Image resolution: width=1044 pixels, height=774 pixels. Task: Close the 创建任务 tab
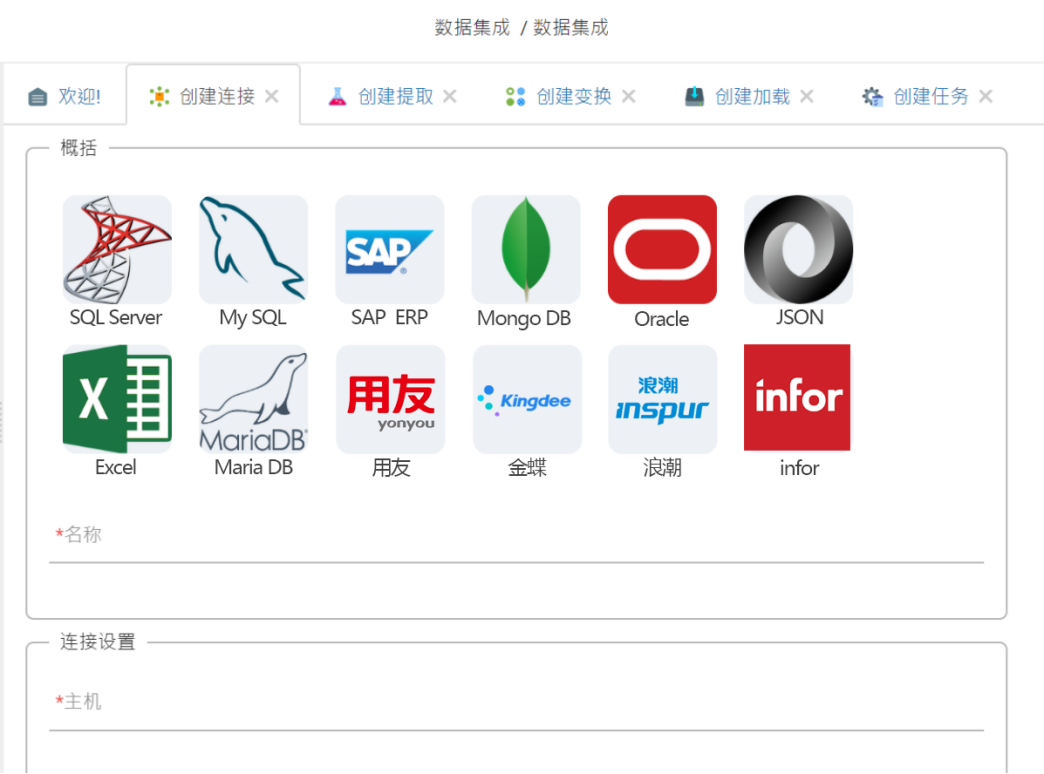[986, 97]
